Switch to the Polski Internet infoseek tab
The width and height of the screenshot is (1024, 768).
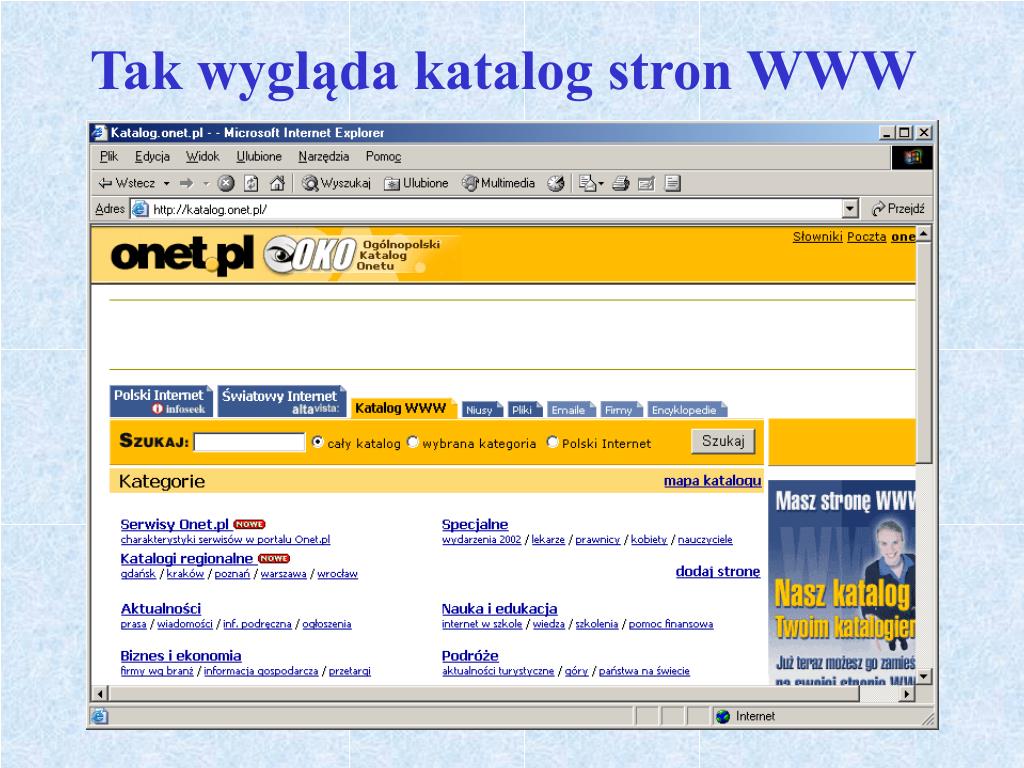point(160,401)
